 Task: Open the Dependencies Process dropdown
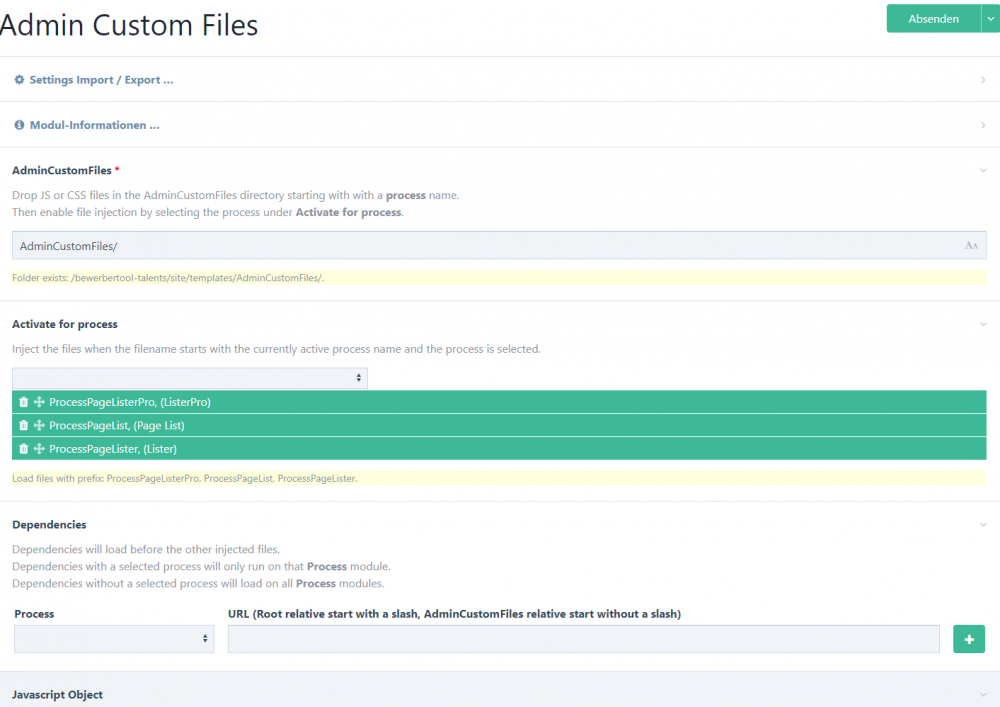[114, 639]
